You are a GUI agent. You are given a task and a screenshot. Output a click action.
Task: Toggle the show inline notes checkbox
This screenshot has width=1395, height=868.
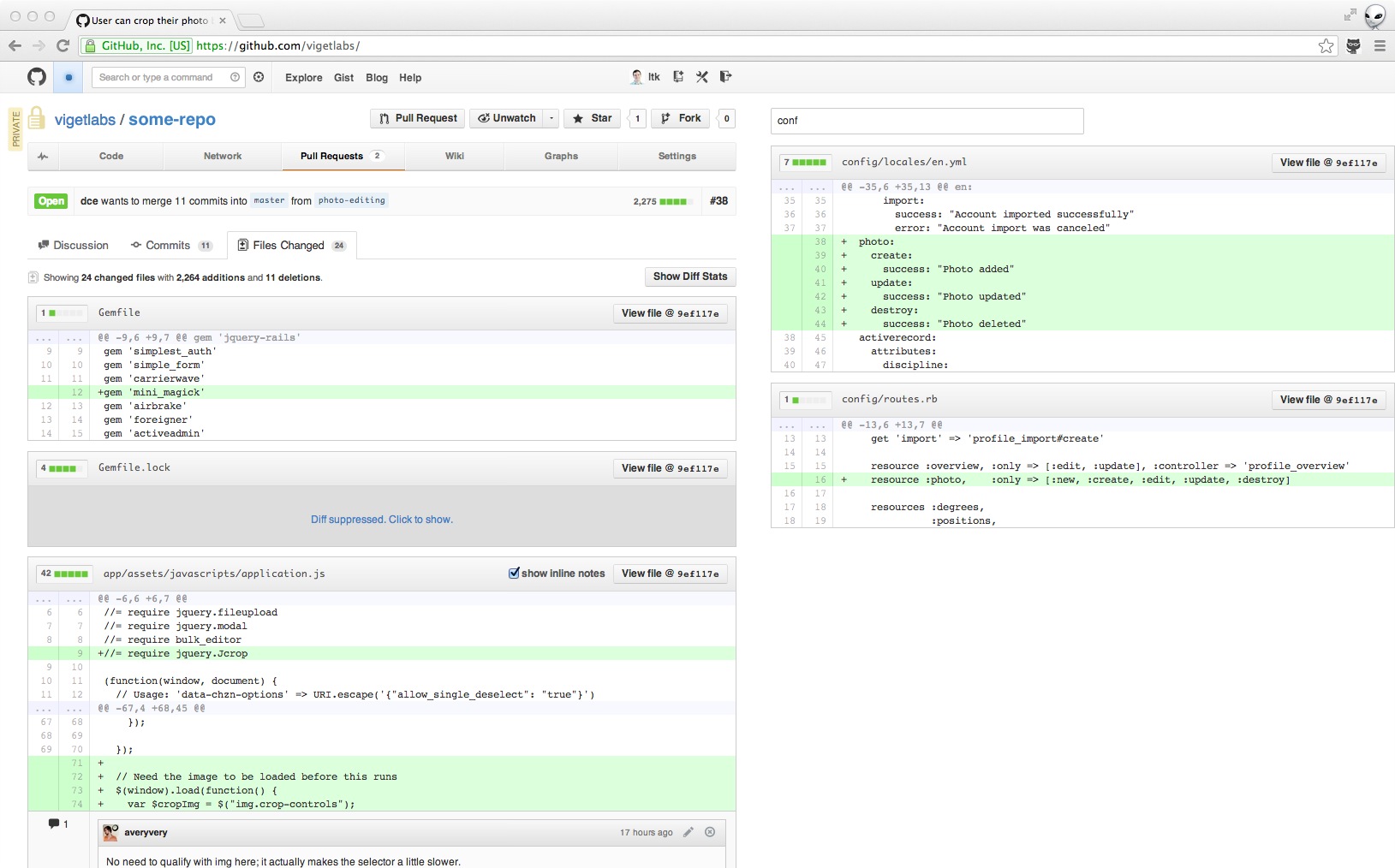514,574
